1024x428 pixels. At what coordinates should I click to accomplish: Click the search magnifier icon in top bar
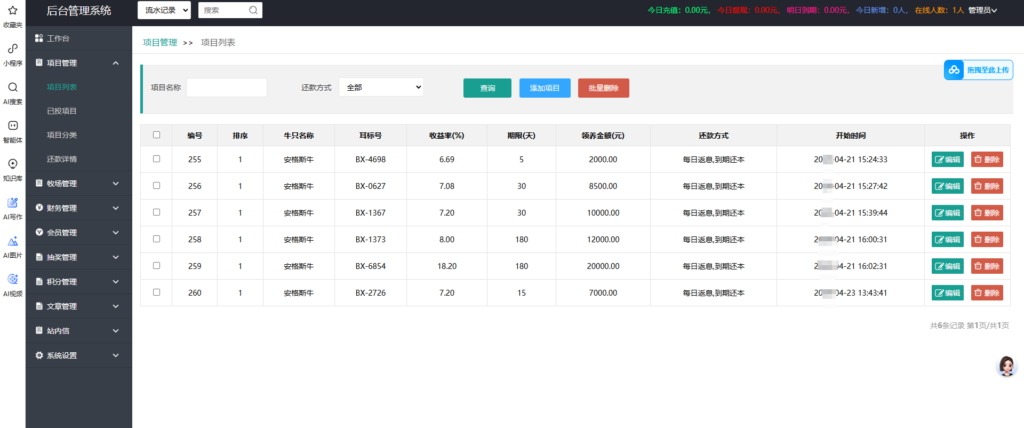[253, 10]
